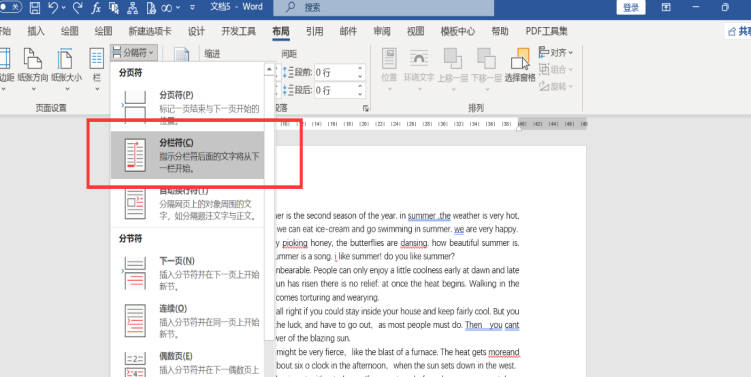This screenshot has height=377, width=751.
Task: Select the 布局 tab
Action: (x=281, y=31)
